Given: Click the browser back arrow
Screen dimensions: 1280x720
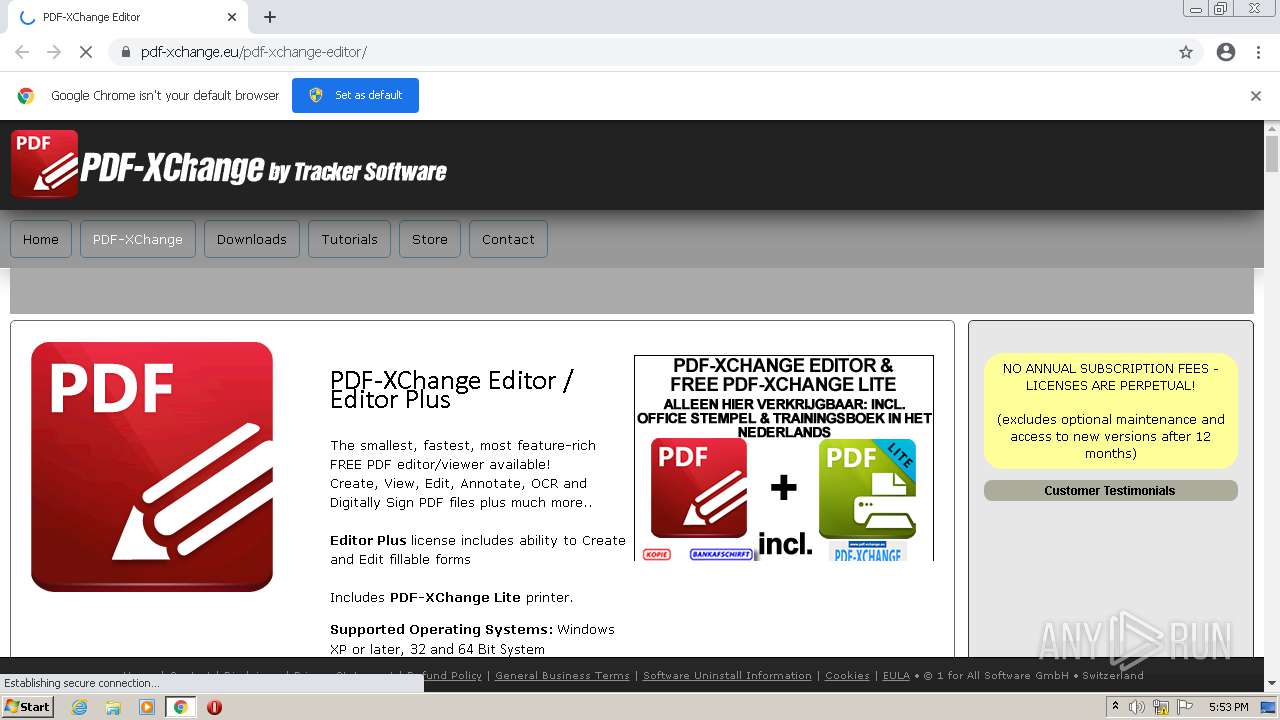Looking at the screenshot, I should [x=22, y=52].
